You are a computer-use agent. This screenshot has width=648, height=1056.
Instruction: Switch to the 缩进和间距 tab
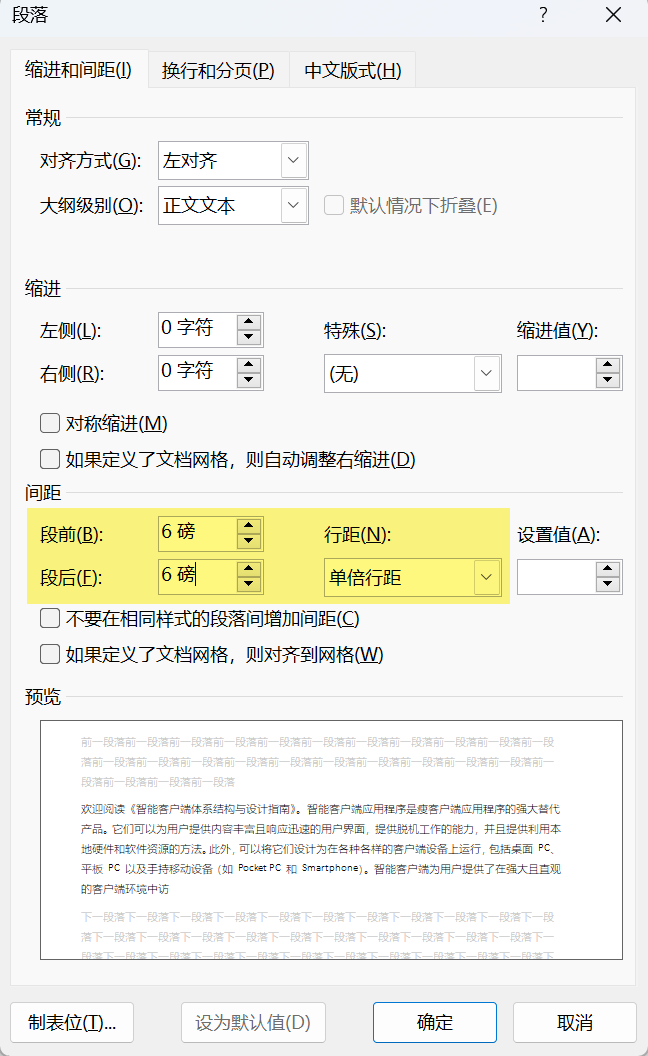79,69
